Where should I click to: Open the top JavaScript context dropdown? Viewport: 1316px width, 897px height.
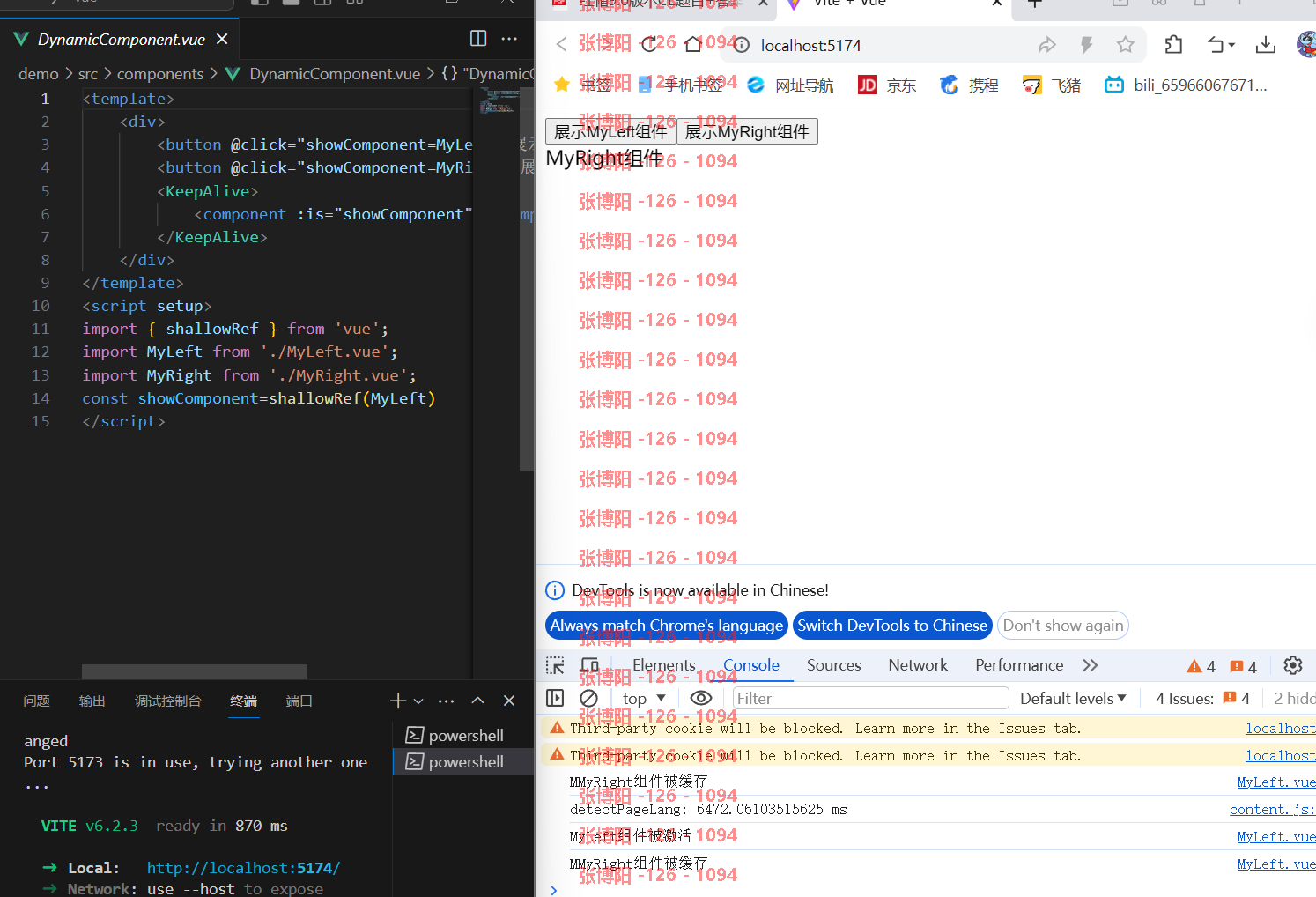click(x=644, y=698)
